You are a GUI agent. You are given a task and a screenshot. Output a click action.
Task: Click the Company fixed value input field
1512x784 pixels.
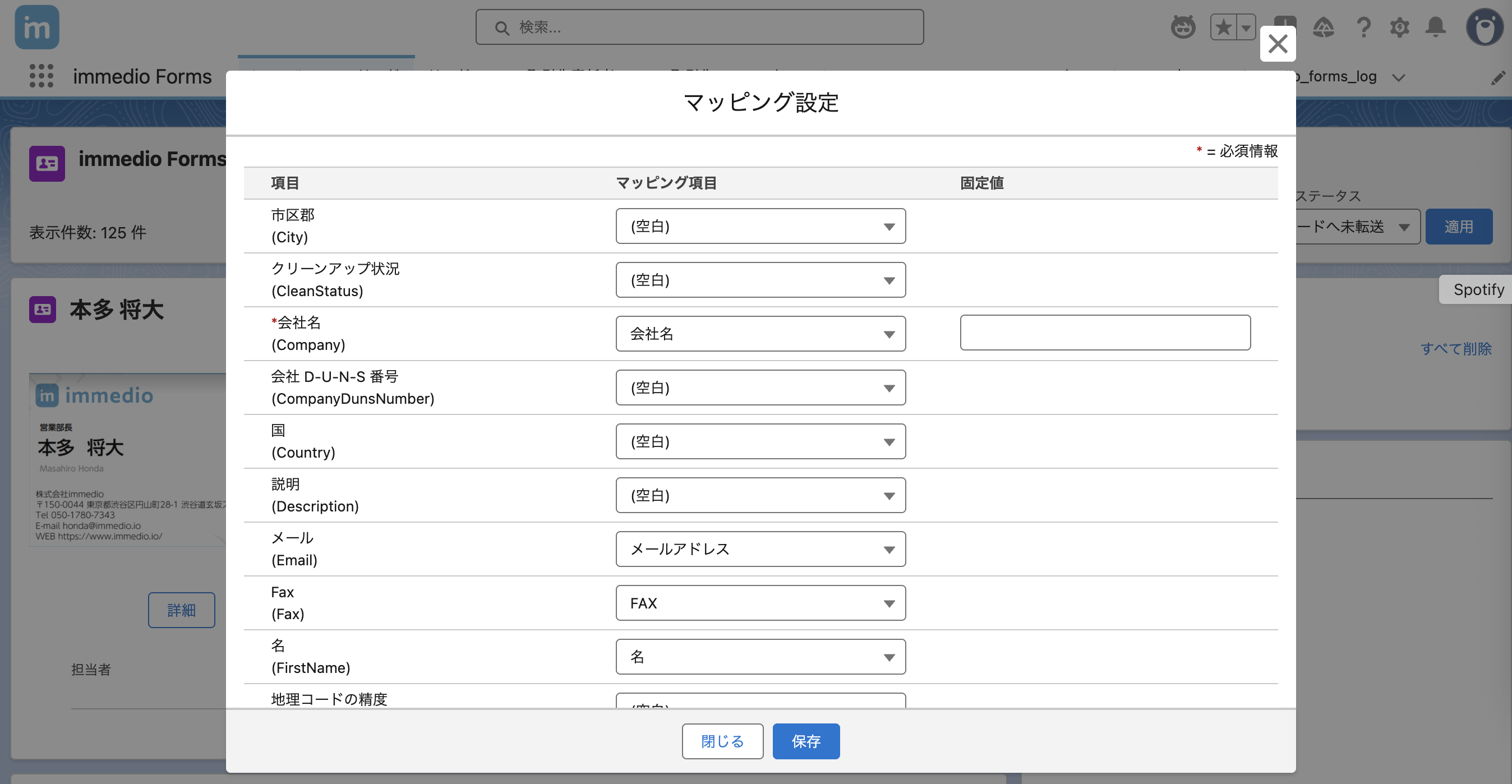click(1105, 333)
